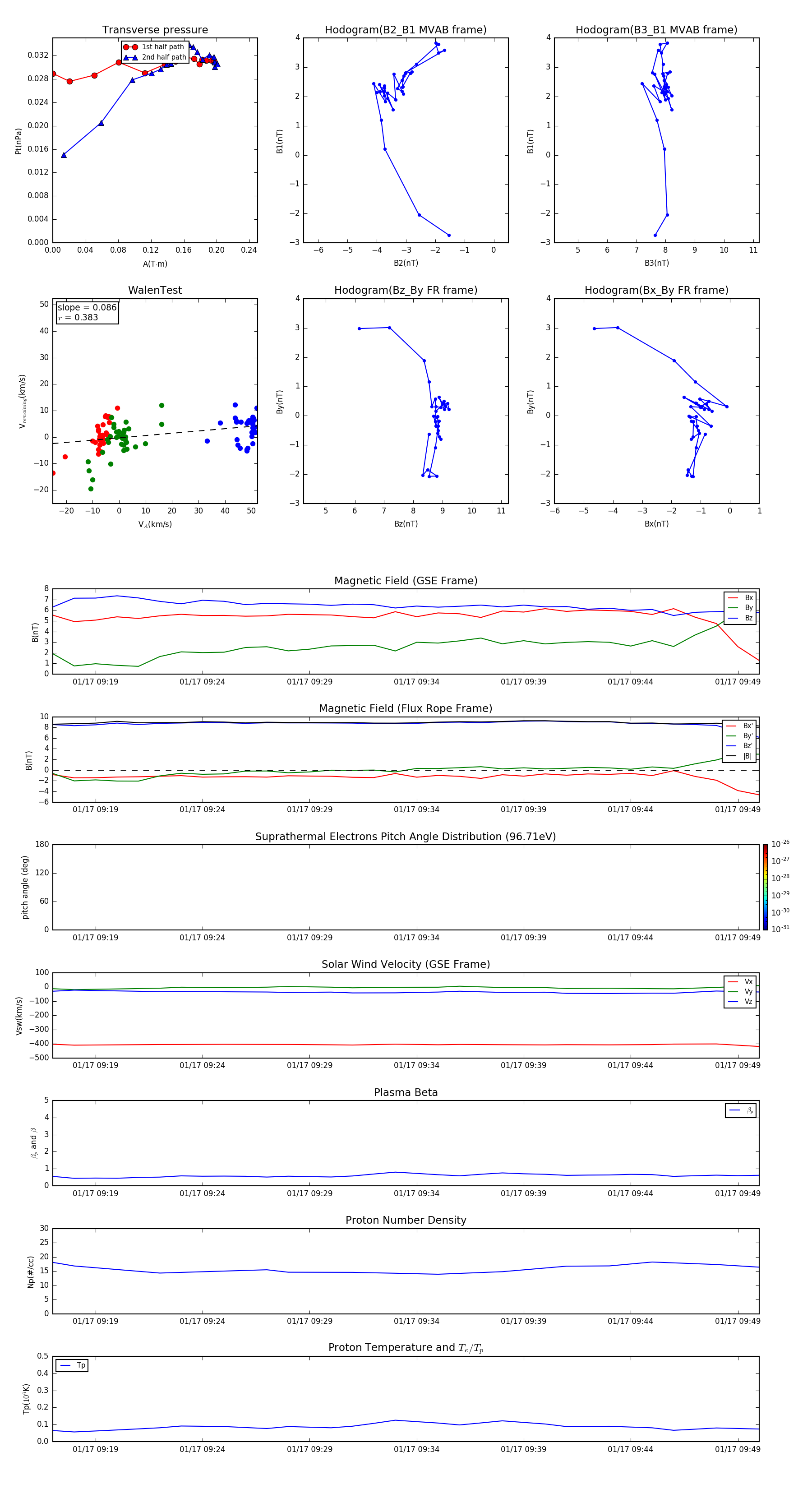
Task: Click the 'Bz(nT)' x-axis label
Action: tap(406, 524)
